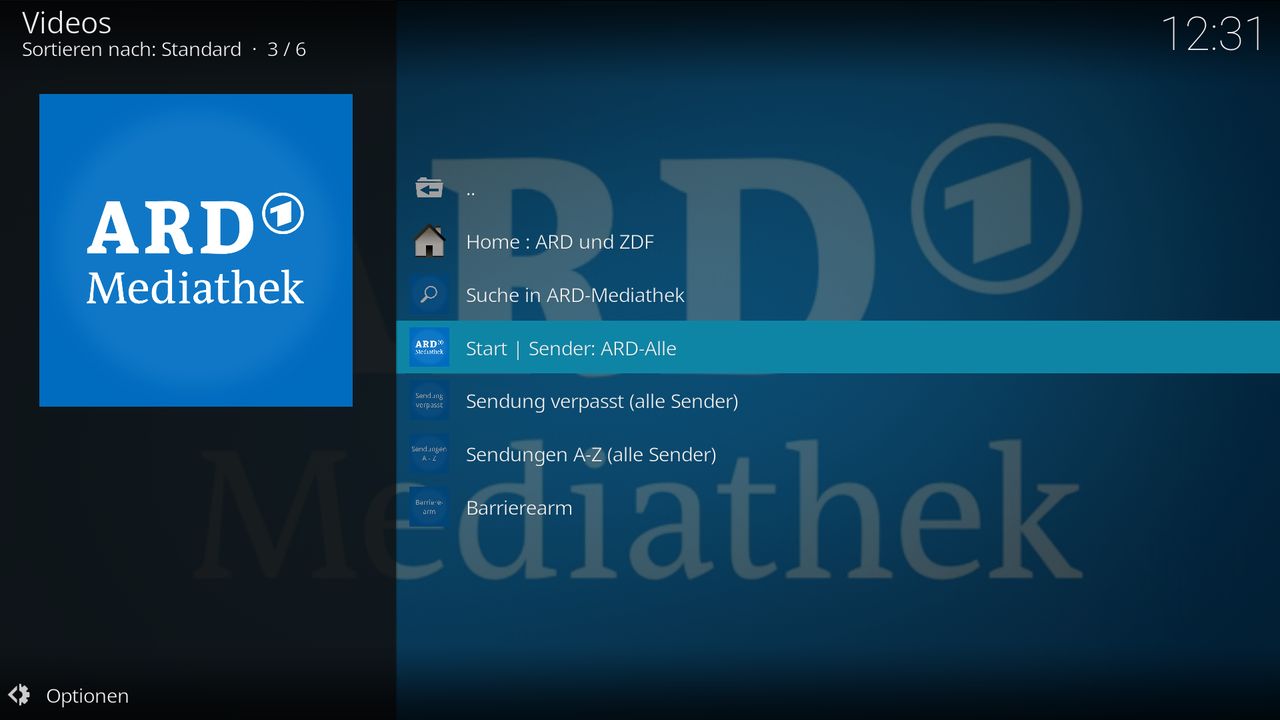Click the large ARD Mediathek thumbnail
This screenshot has width=1280, height=720.
click(x=196, y=250)
